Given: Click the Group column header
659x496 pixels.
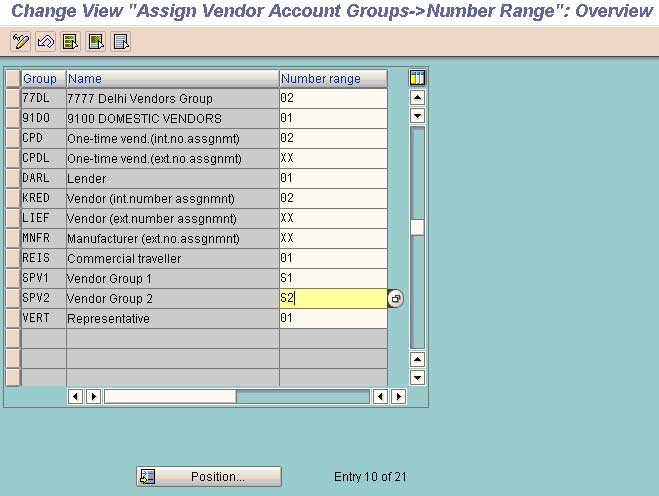Looking at the screenshot, I should (x=44, y=79).
